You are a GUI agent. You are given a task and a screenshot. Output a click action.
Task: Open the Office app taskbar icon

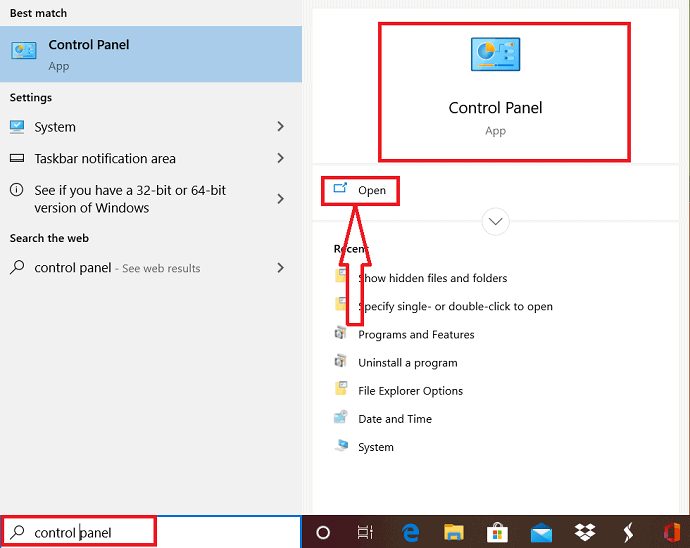click(671, 533)
